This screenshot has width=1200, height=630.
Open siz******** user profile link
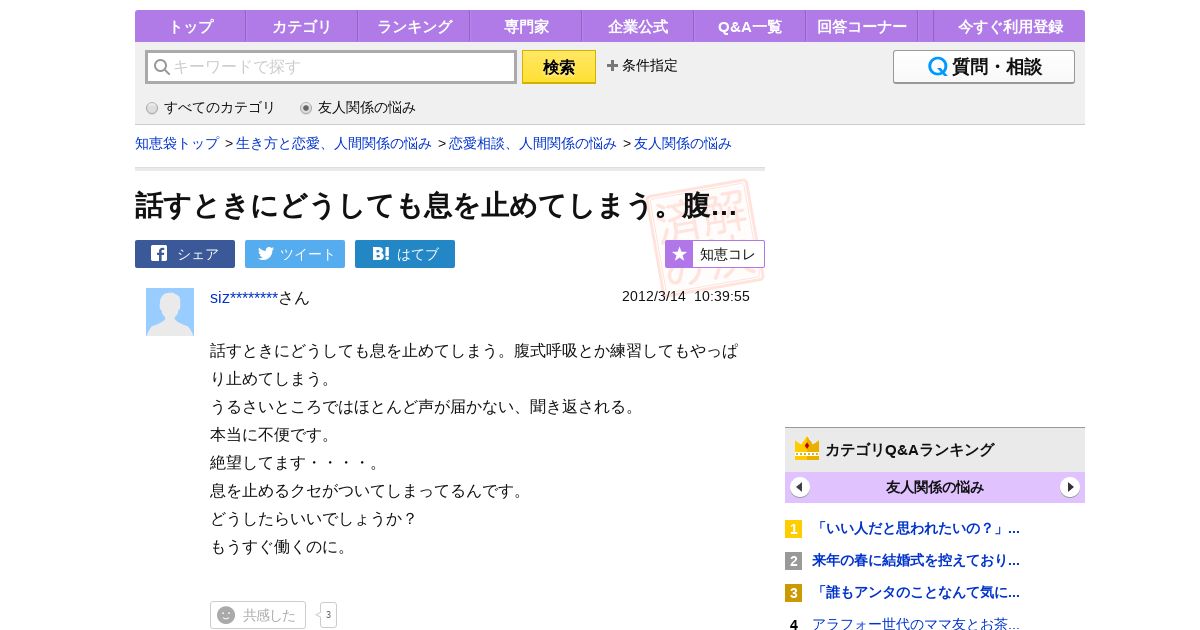pos(244,297)
